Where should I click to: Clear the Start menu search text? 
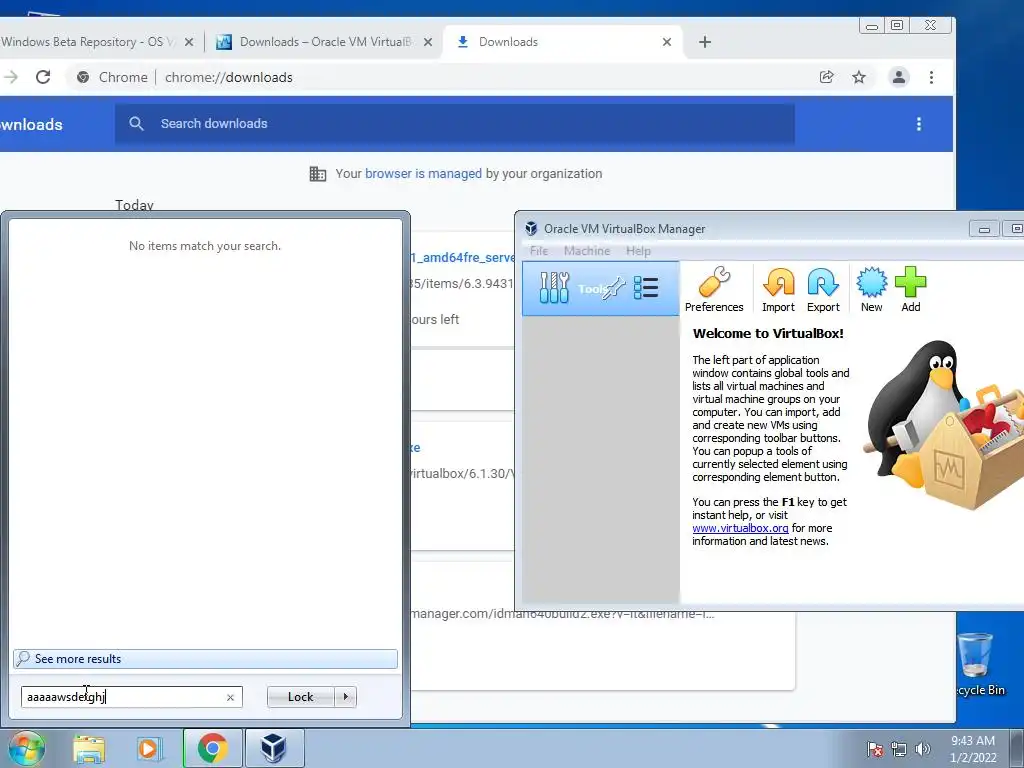tap(231, 697)
